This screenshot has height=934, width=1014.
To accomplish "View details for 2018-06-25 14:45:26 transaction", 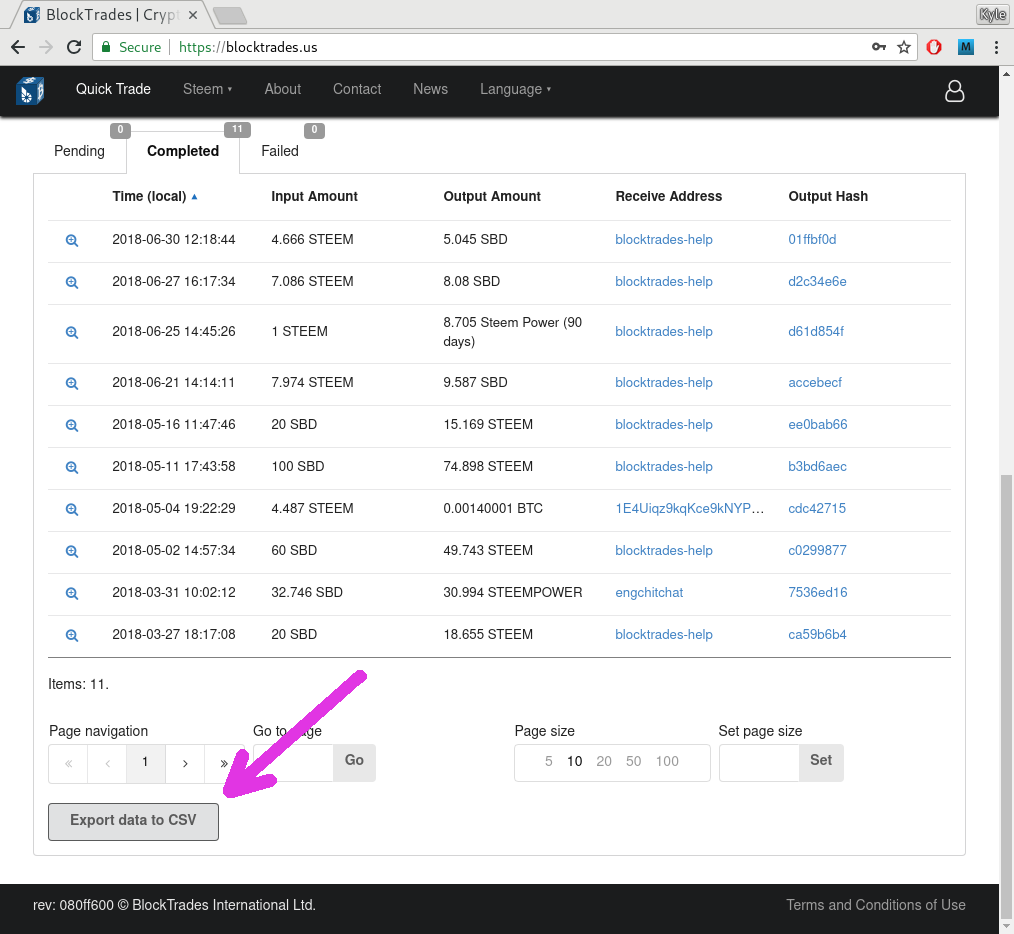I will click(x=72, y=332).
